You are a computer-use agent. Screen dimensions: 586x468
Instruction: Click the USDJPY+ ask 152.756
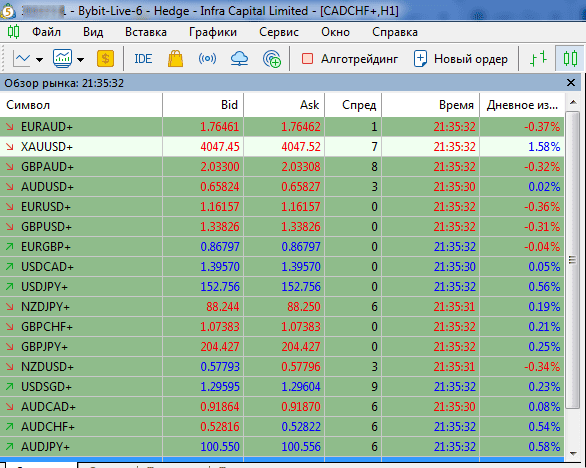(x=301, y=287)
